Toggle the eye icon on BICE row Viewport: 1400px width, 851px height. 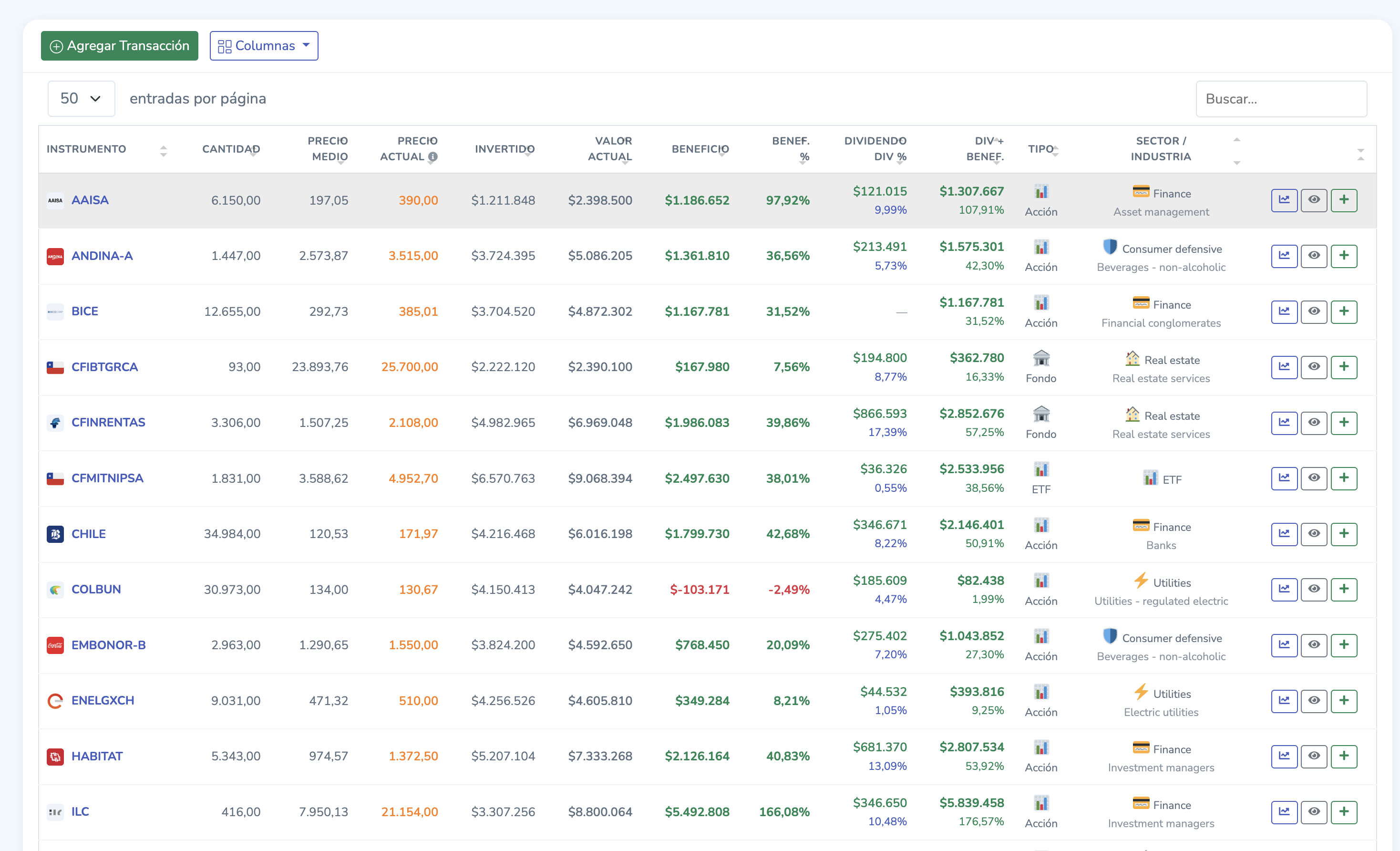1314,311
